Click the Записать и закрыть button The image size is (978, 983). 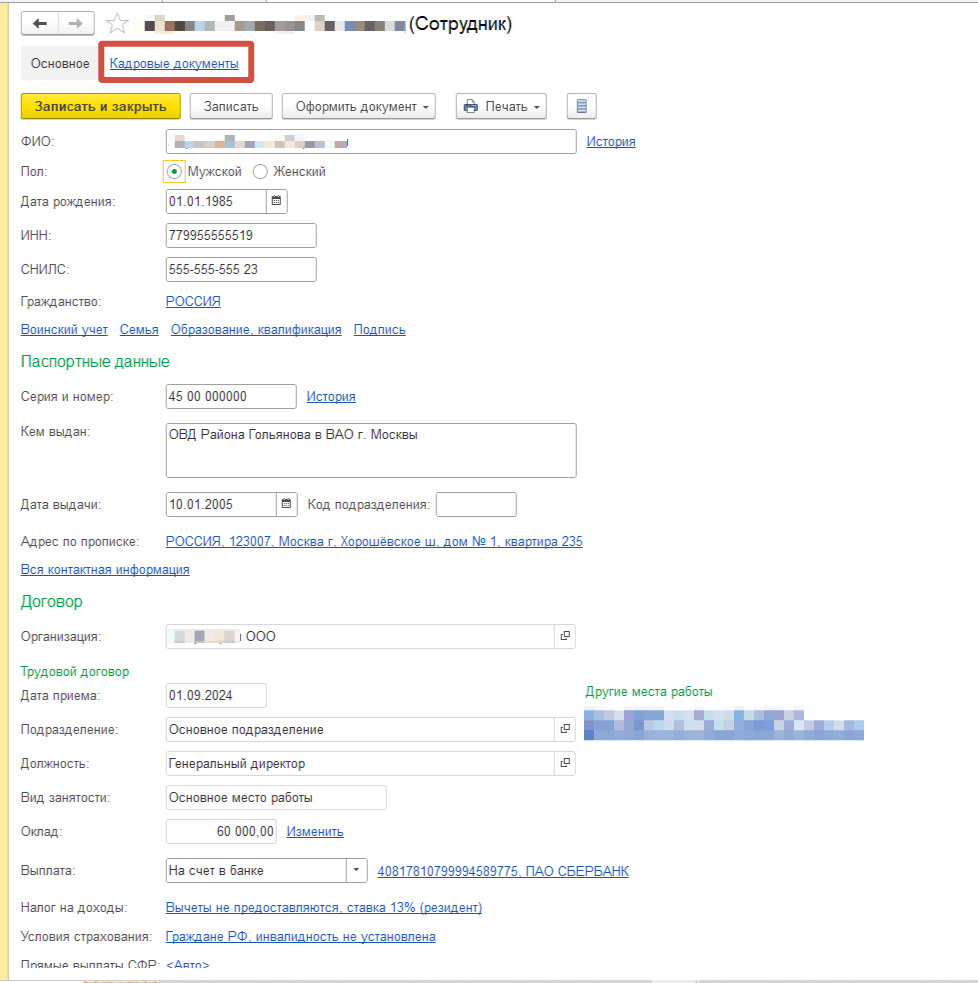point(101,107)
